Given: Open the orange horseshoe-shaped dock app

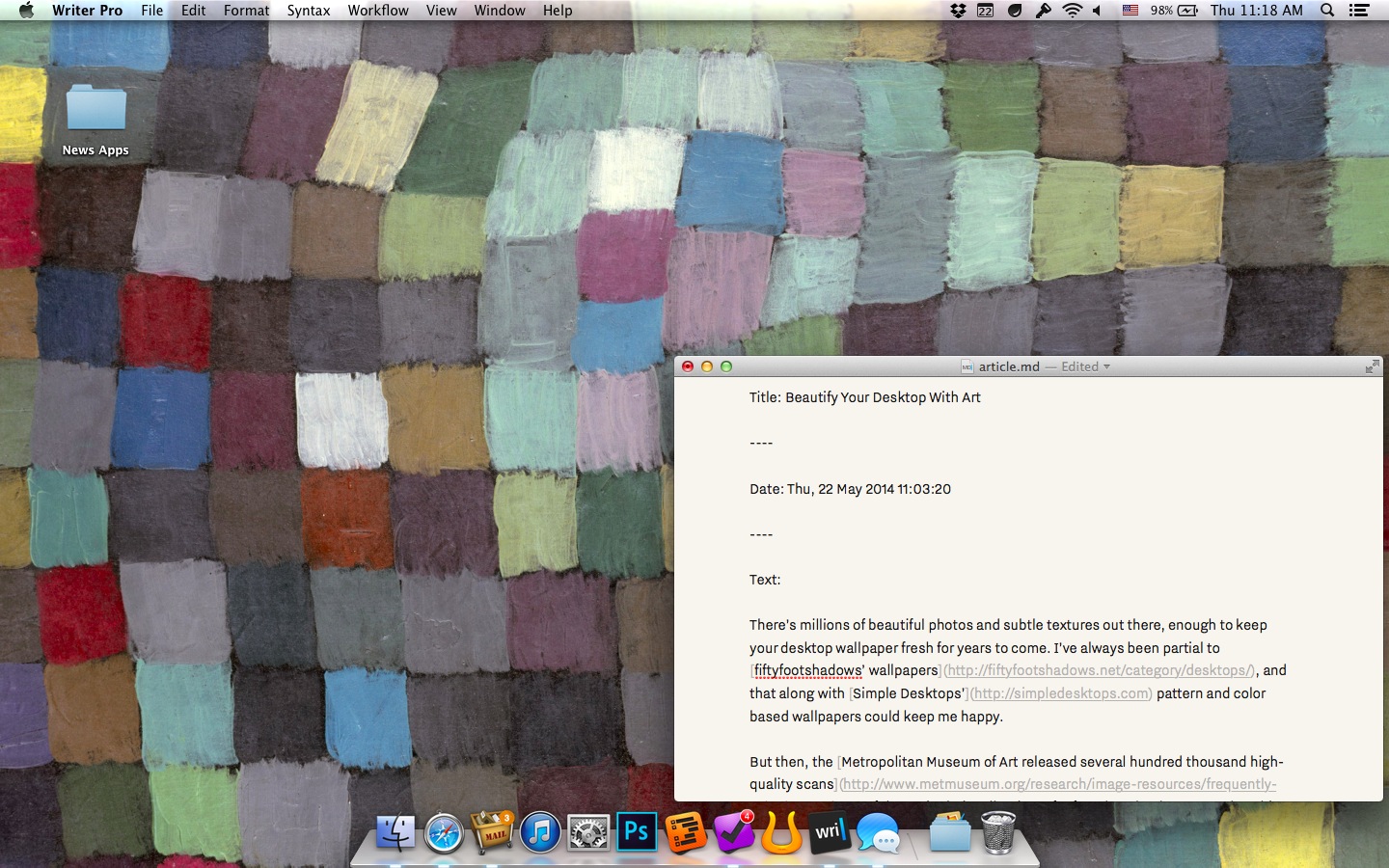Looking at the screenshot, I should (x=781, y=831).
